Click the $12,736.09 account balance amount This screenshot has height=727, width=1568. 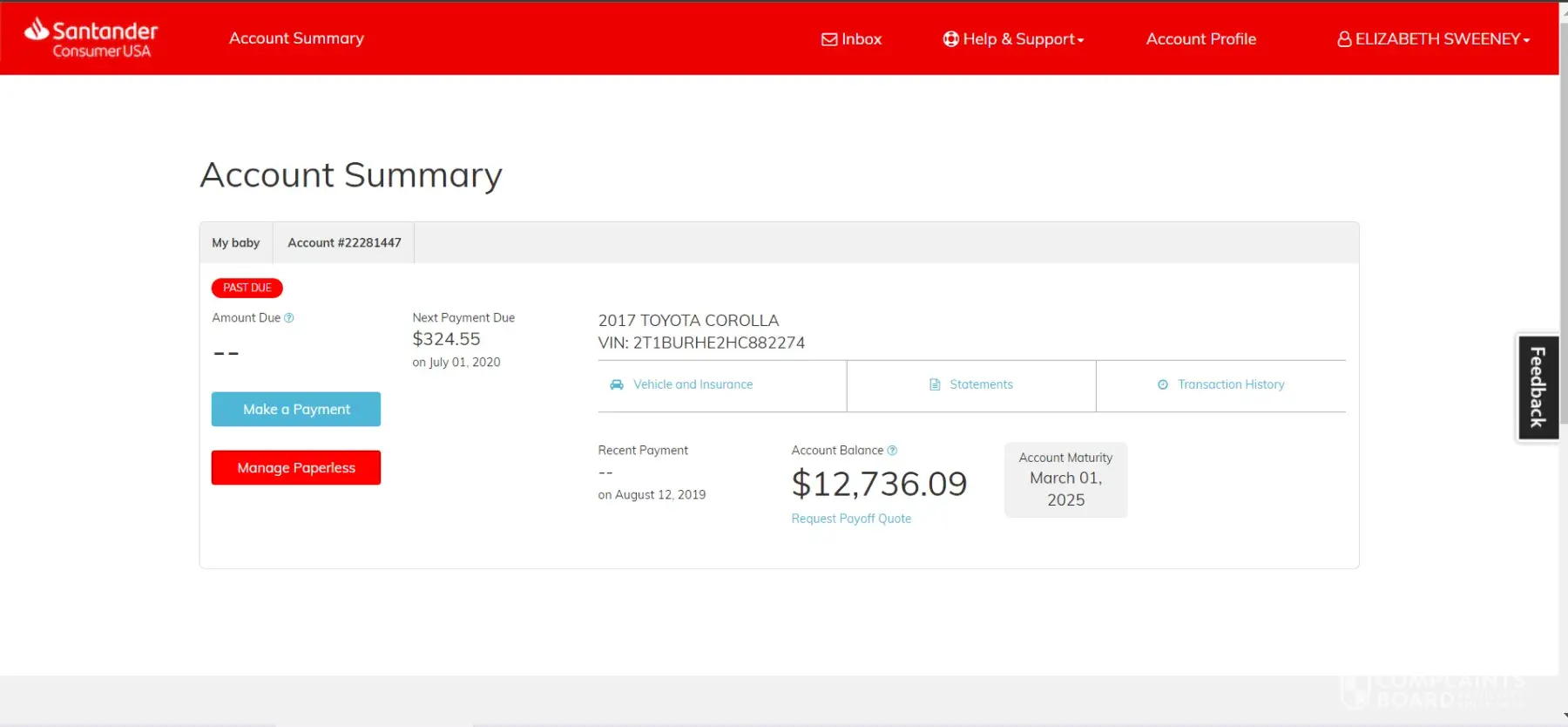(879, 484)
